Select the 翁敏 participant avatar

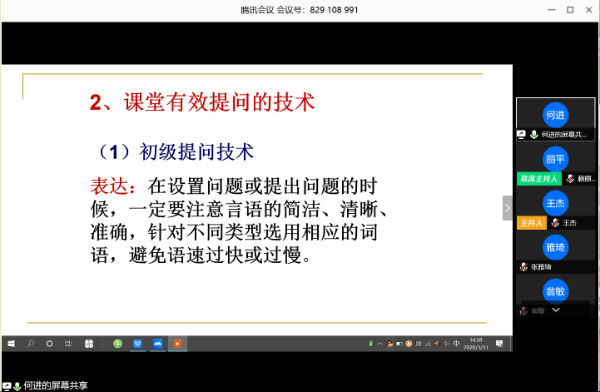tap(555, 291)
